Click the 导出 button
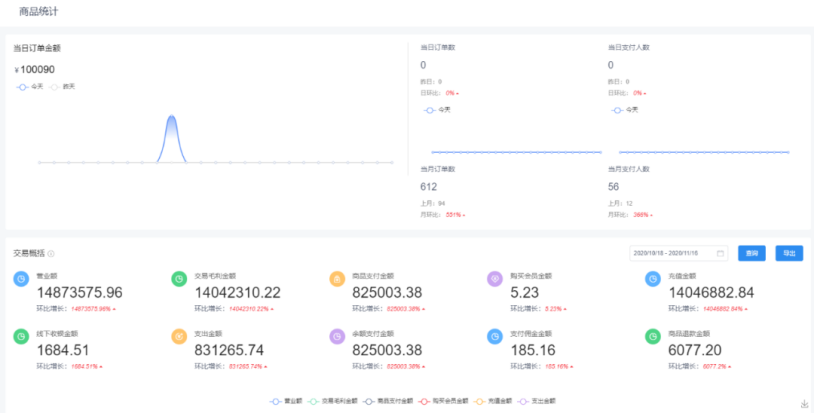 click(789, 253)
